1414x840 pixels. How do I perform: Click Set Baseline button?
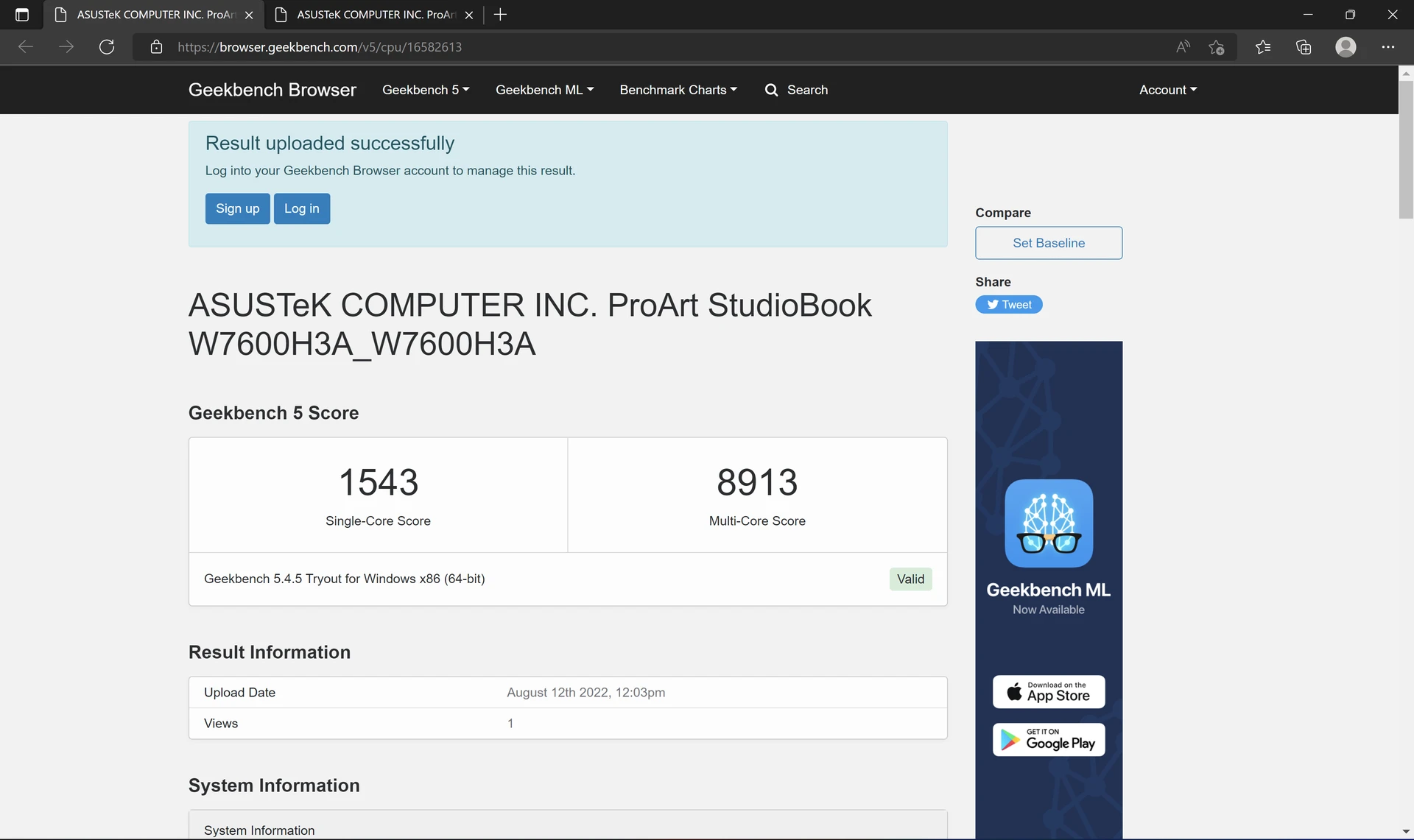(x=1049, y=243)
